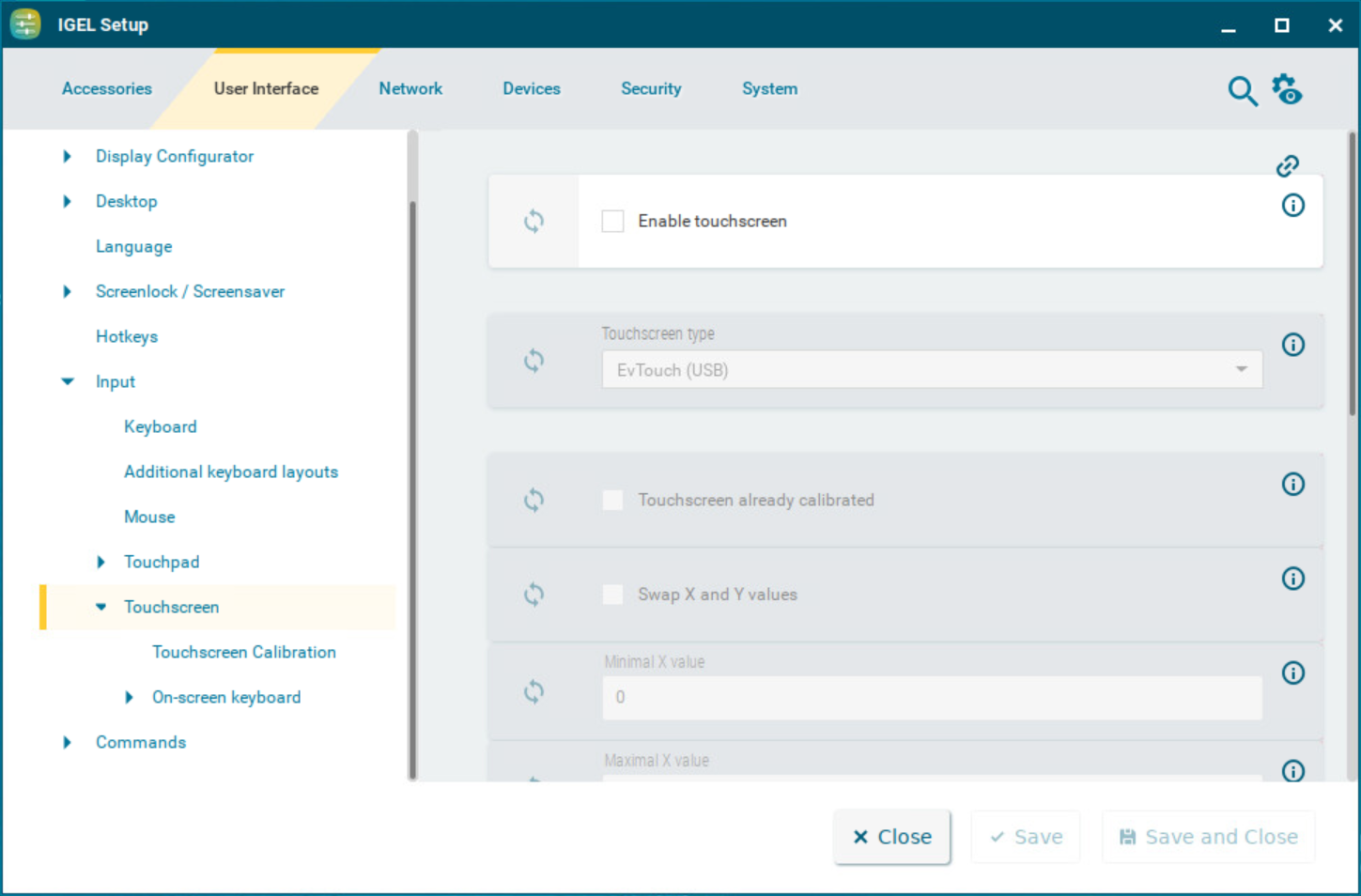Screen dimensions: 1361x896
Task: Click the chain link icon above settings
Action: click(1287, 166)
